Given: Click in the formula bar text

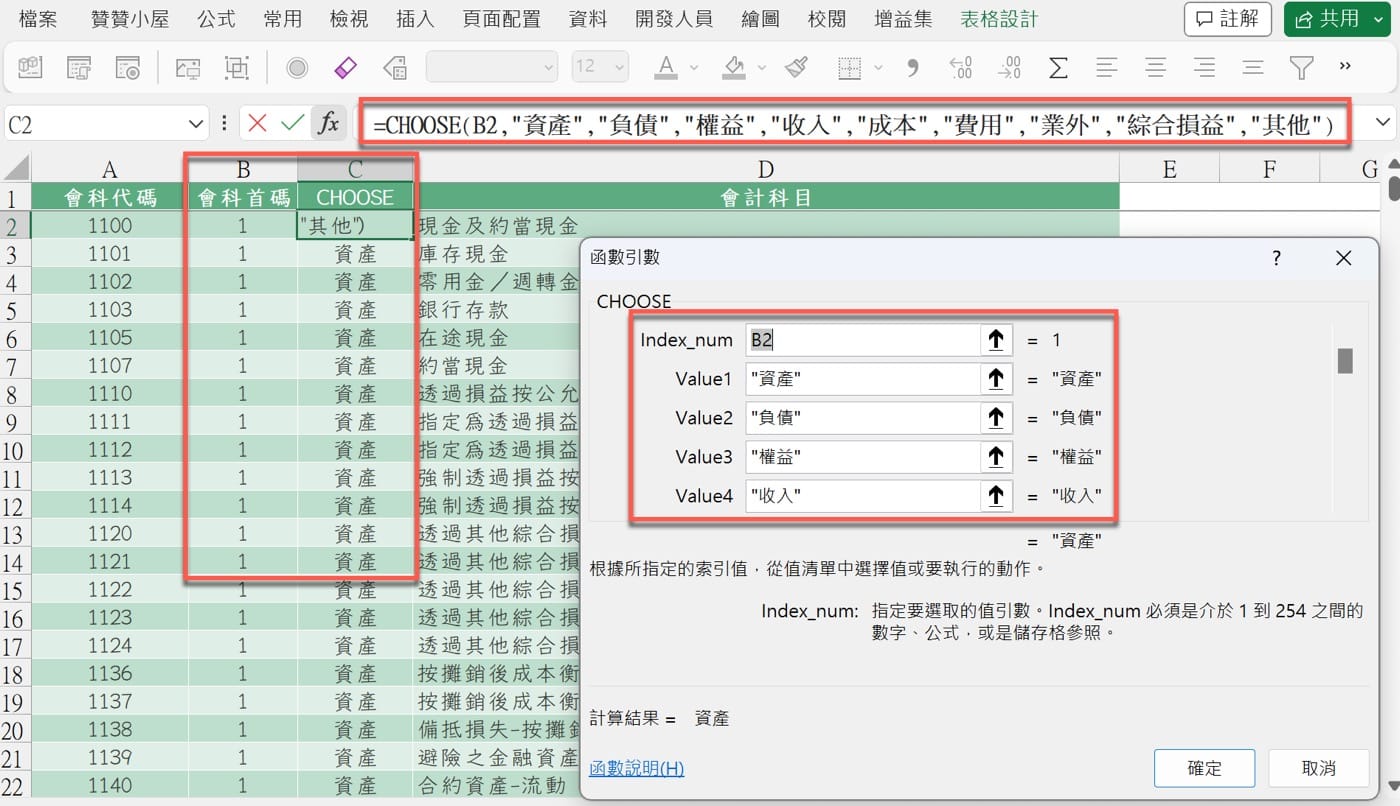Looking at the screenshot, I should (x=853, y=124).
